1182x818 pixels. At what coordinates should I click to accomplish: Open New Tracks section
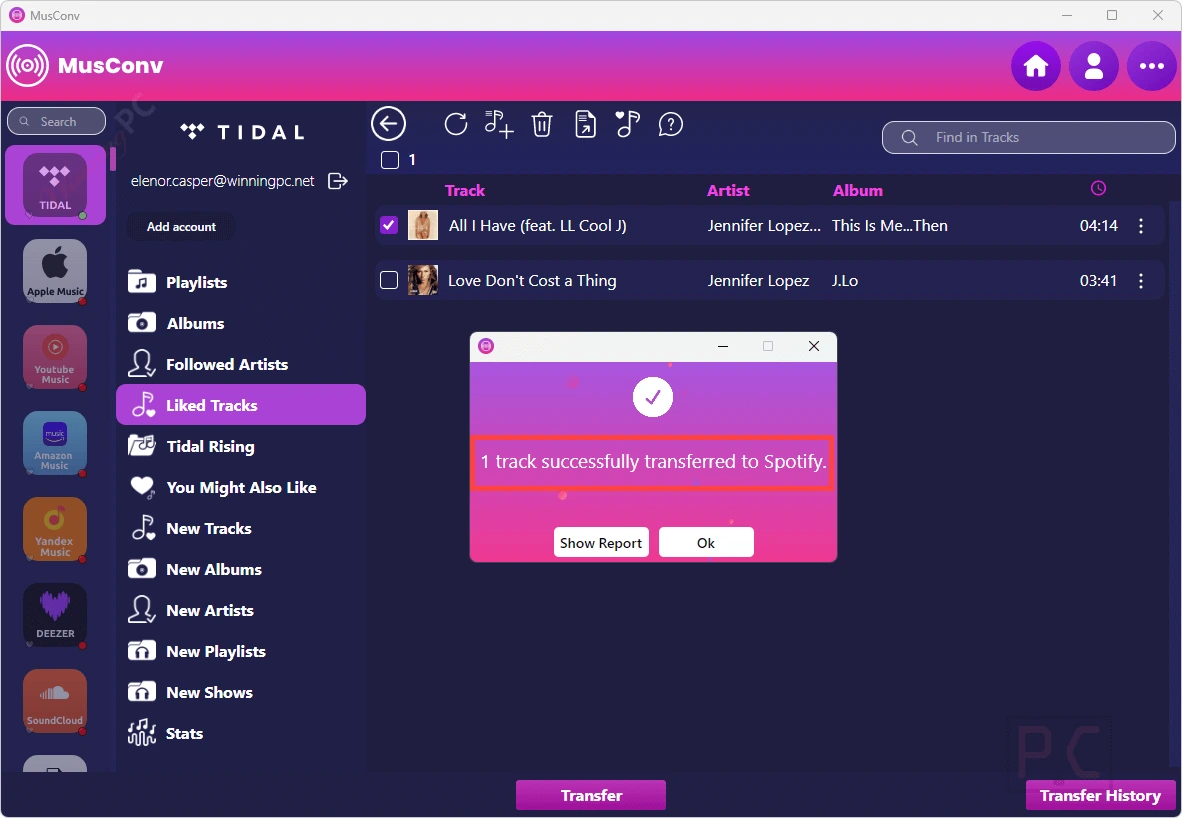[x=241, y=528]
